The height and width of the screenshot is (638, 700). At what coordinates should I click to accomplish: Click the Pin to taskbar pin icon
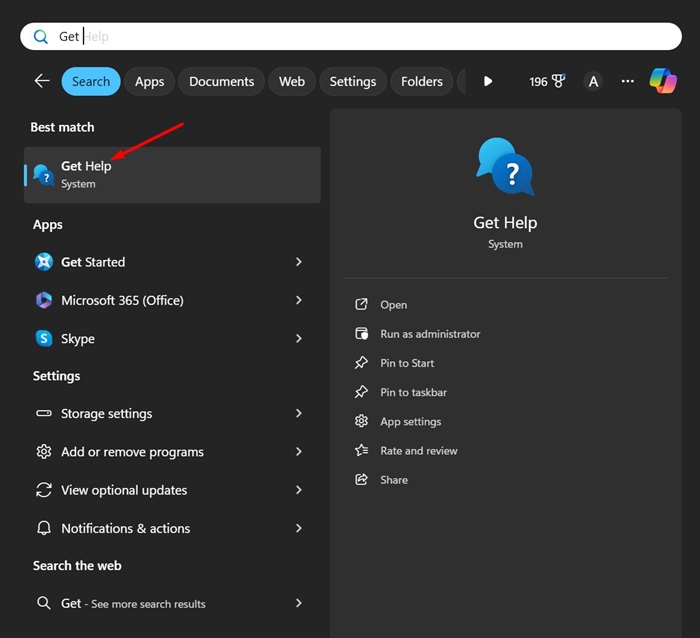point(361,392)
